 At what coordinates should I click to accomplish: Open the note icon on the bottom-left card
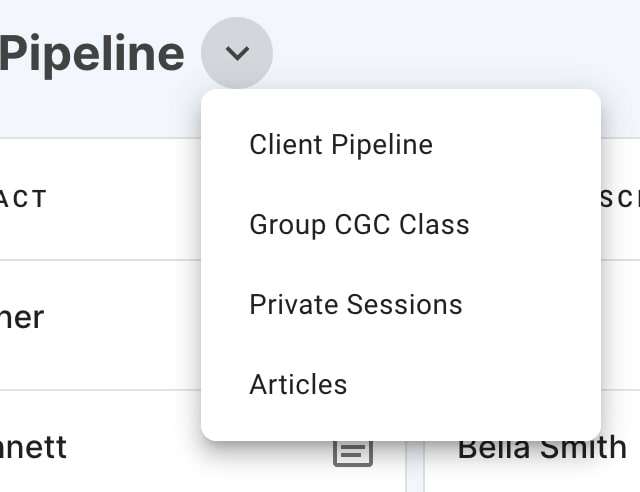click(353, 452)
